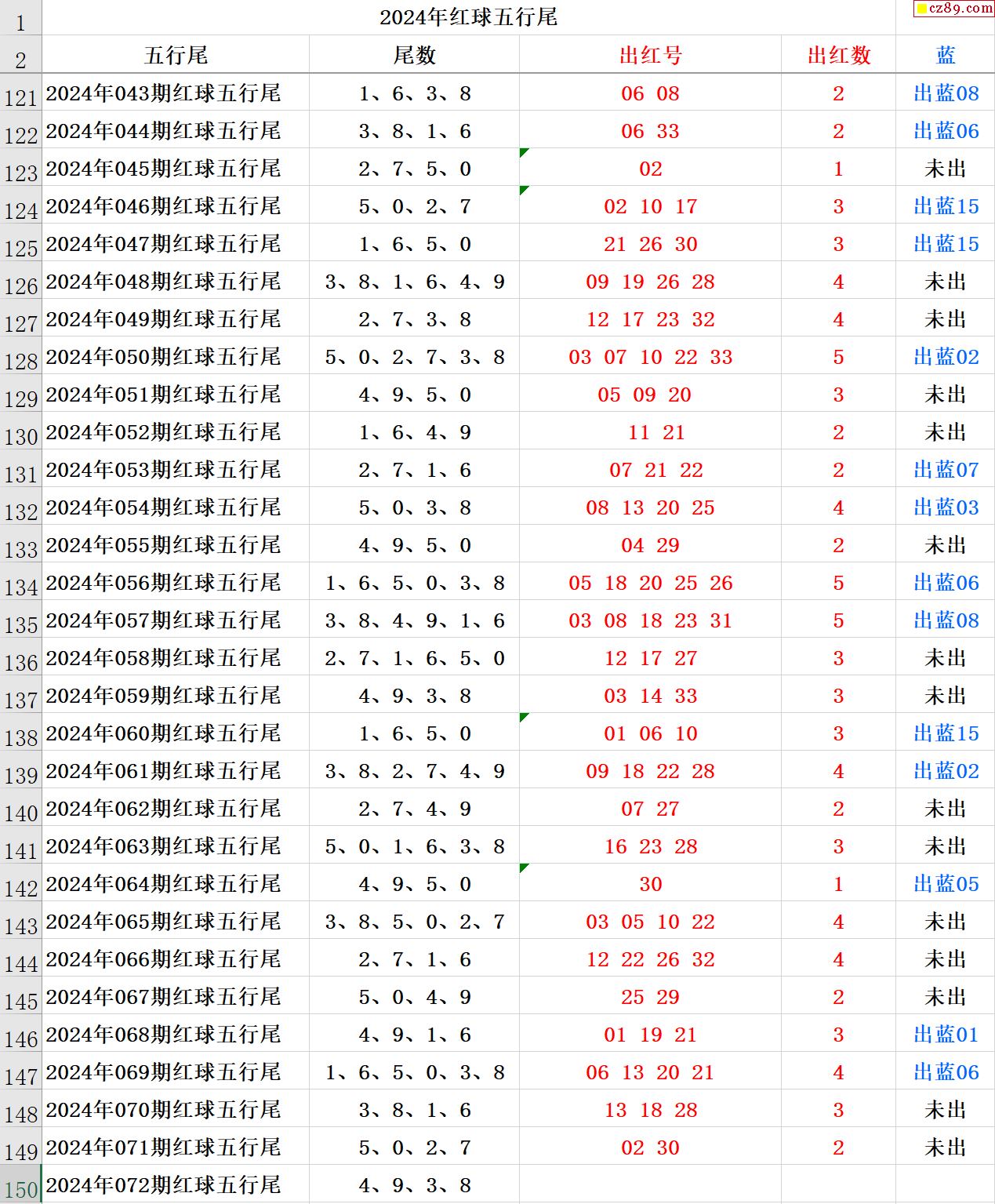Click the 出蓝01 cell
Viewport: 995px width, 1204px height.
click(x=946, y=1034)
